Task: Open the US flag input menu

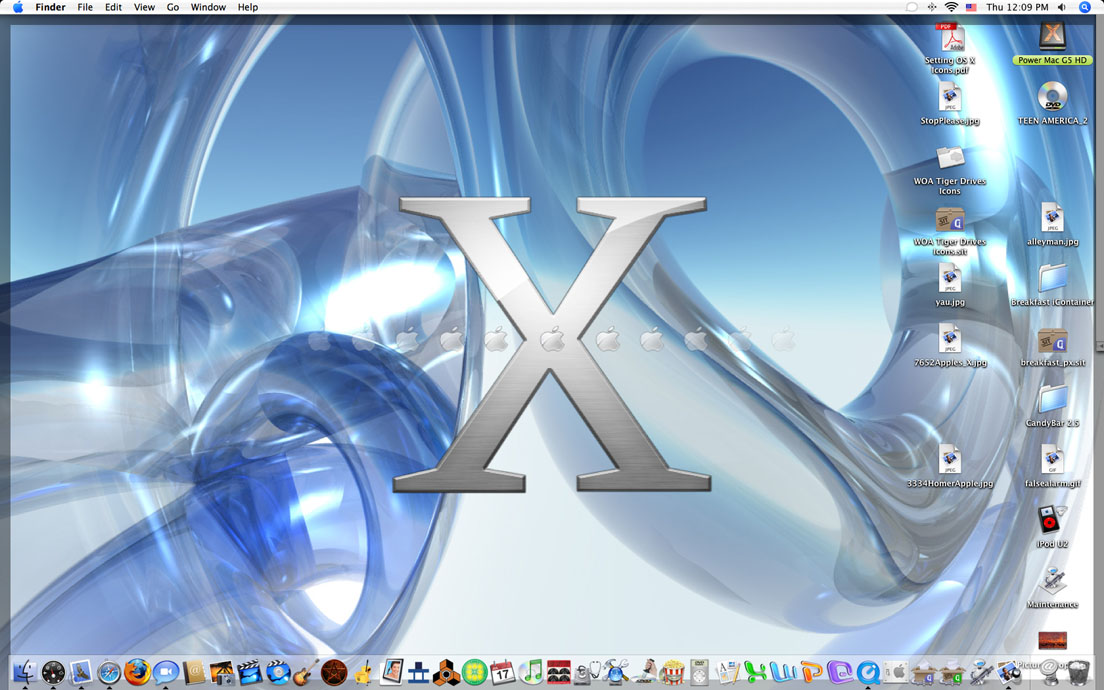Action: click(972, 7)
